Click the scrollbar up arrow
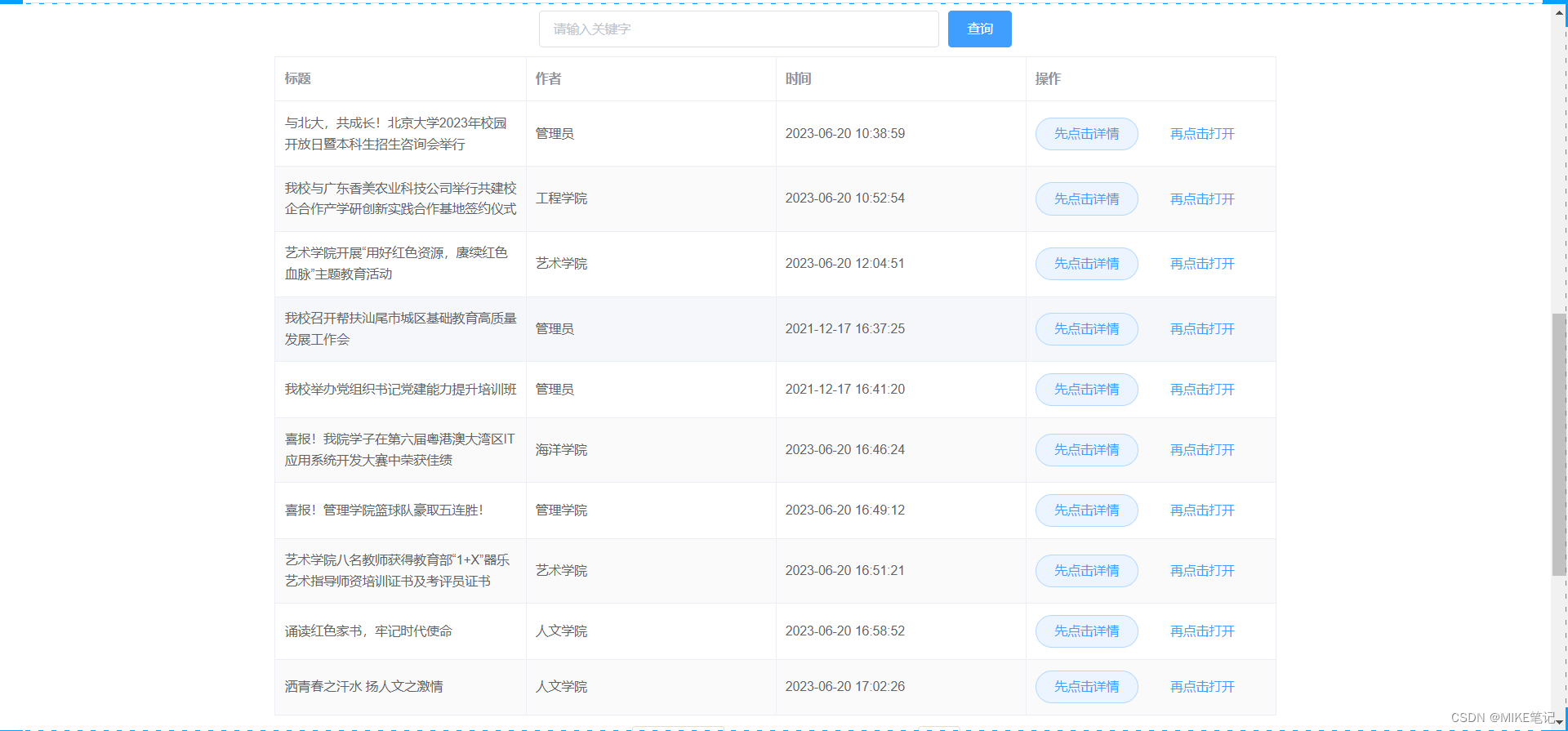 tap(1559, 12)
